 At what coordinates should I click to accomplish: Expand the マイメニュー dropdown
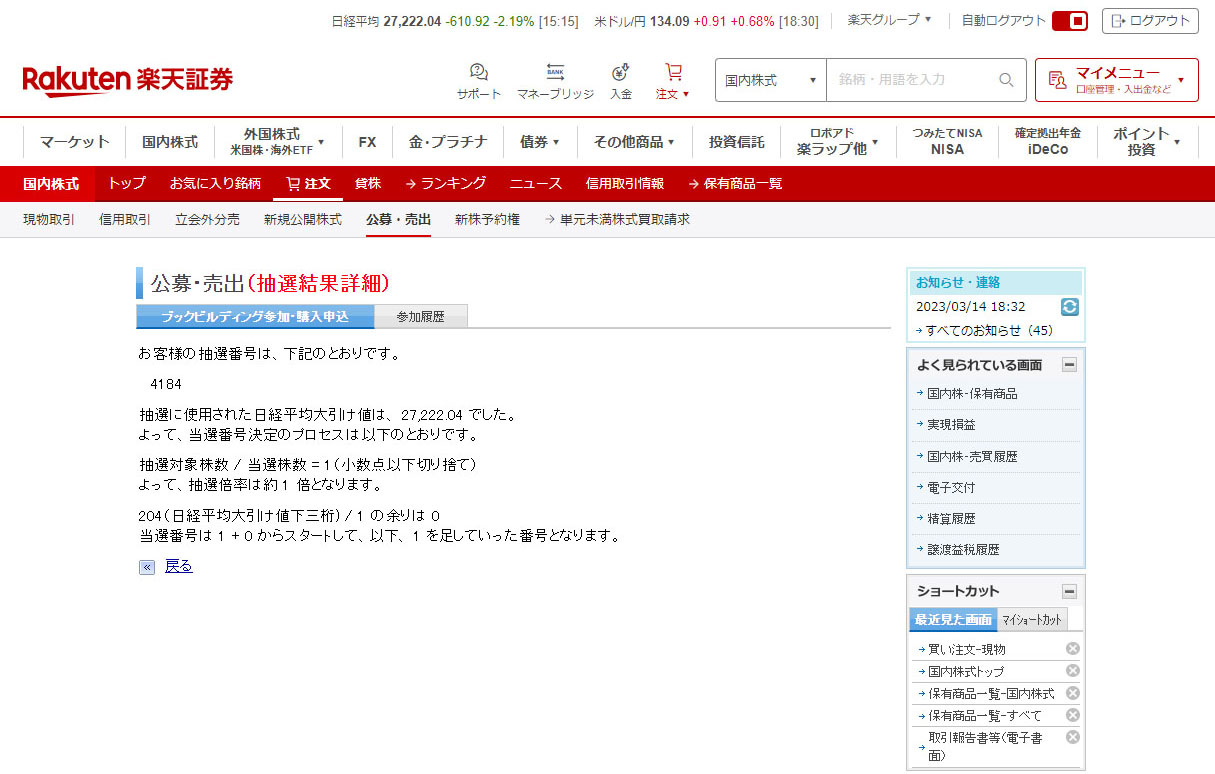(1116, 80)
